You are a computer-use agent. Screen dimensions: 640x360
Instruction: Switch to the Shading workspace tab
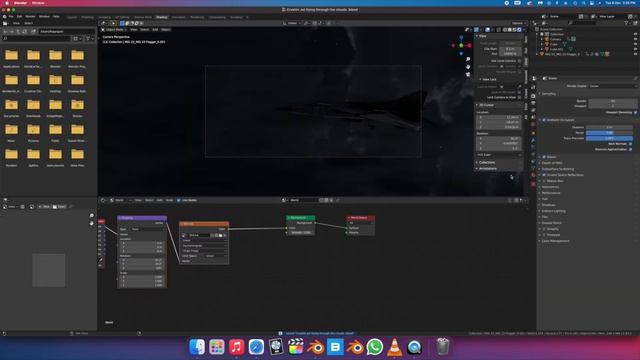click(x=162, y=17)
